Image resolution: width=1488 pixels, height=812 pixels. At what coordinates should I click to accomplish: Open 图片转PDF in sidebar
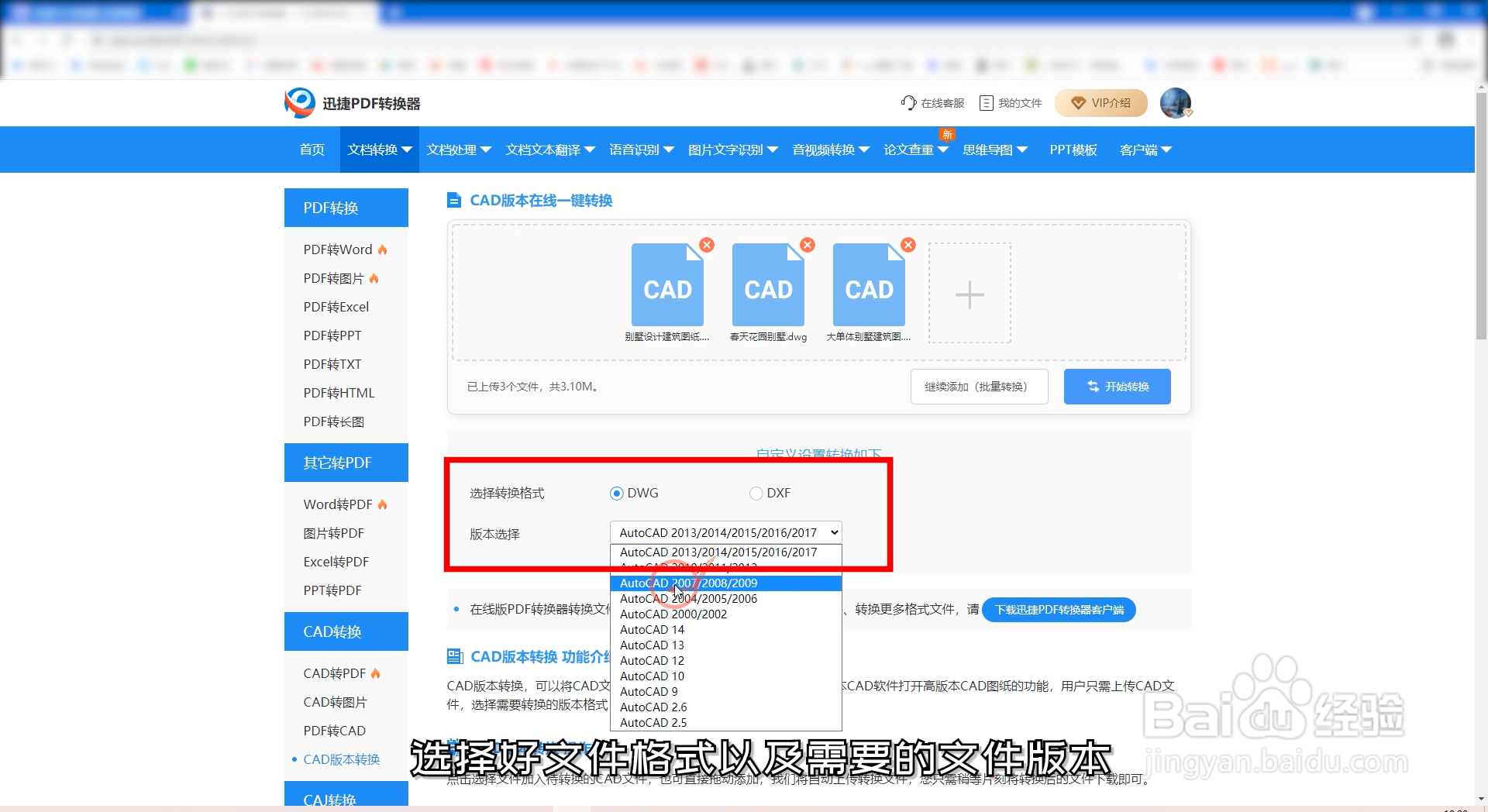(x=334, y=533)
